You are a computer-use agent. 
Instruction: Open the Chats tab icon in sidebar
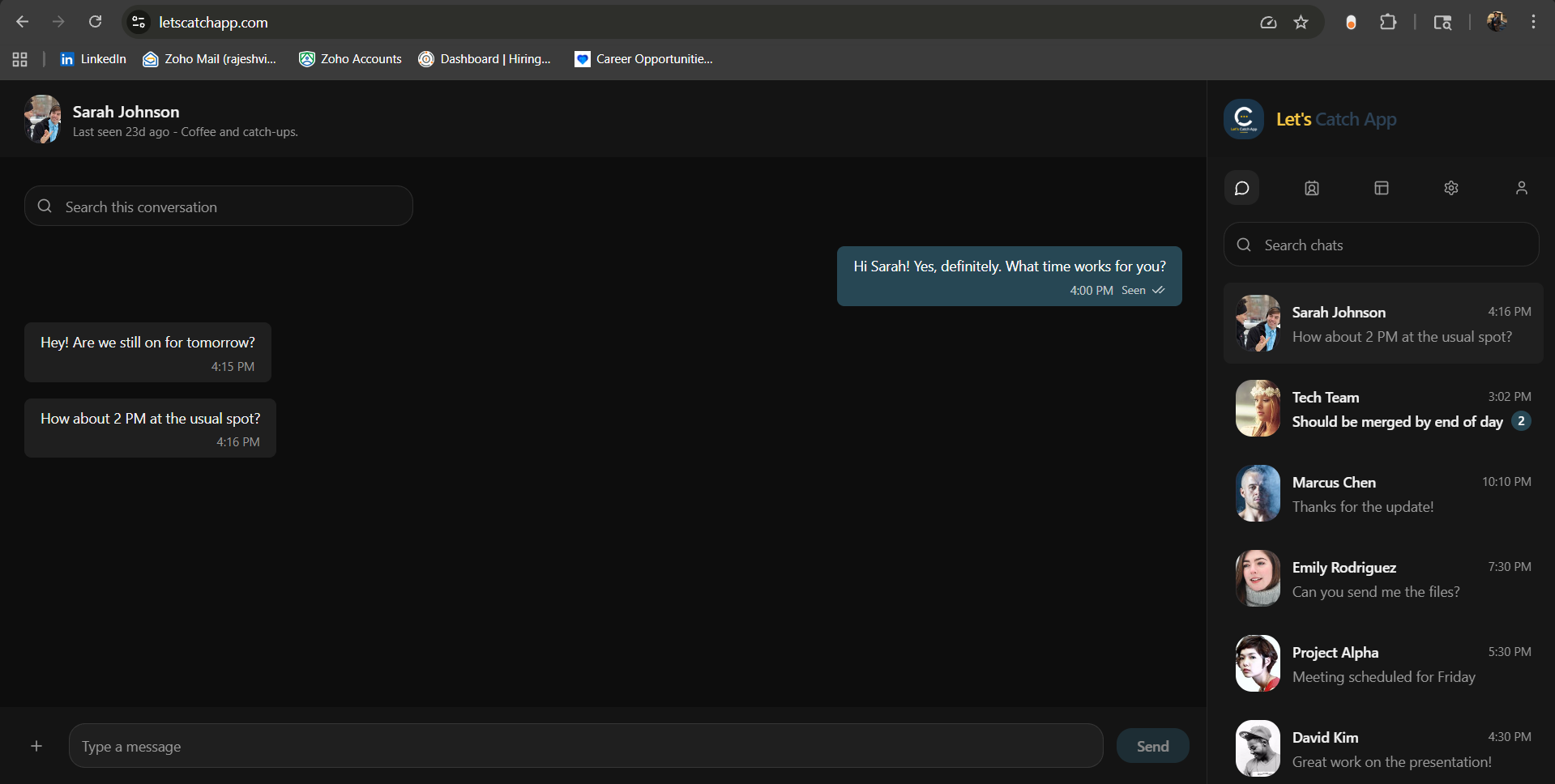coord(1241,188)
